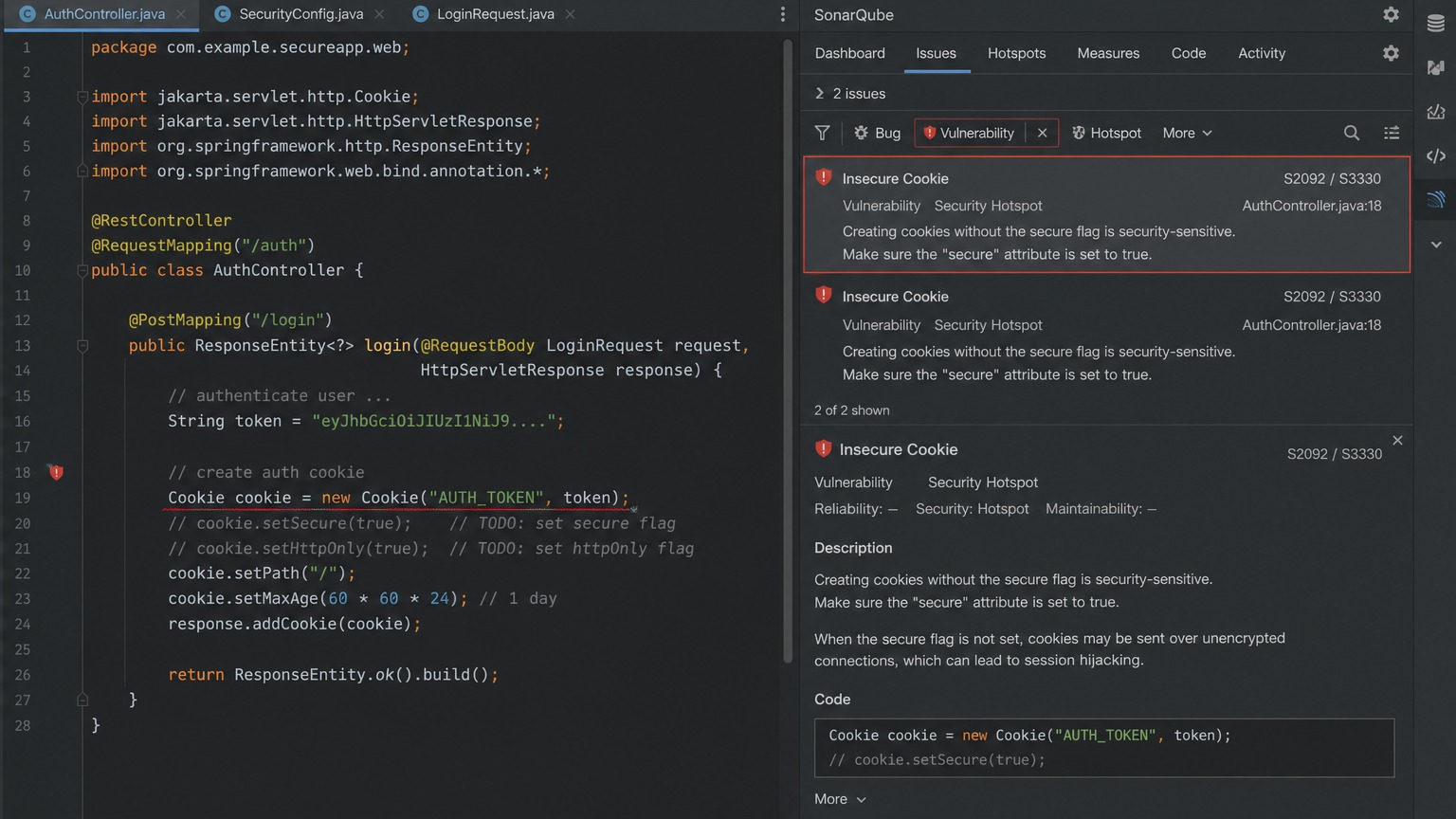Click the 'Reliability: –' label
The width and height of the screenshot is (1456, 819).
coord(855,509)
